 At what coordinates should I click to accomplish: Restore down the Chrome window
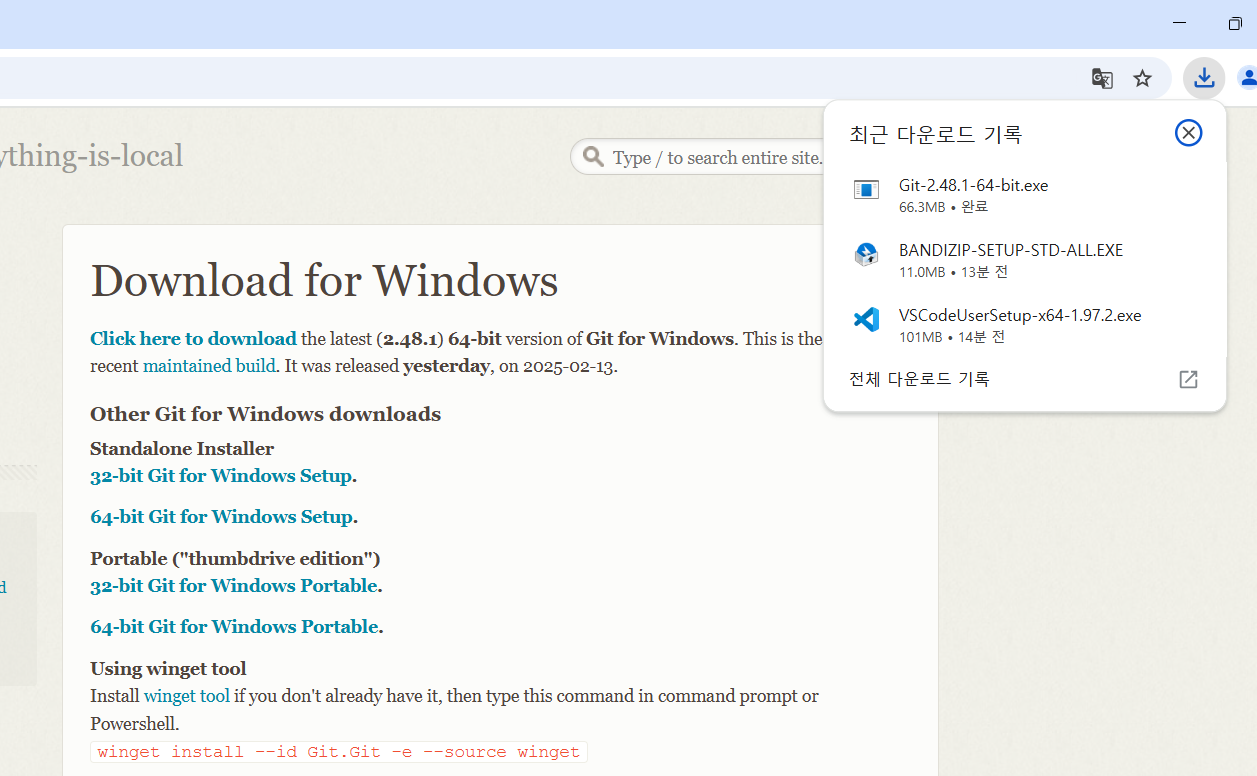tap(1236, 23)
